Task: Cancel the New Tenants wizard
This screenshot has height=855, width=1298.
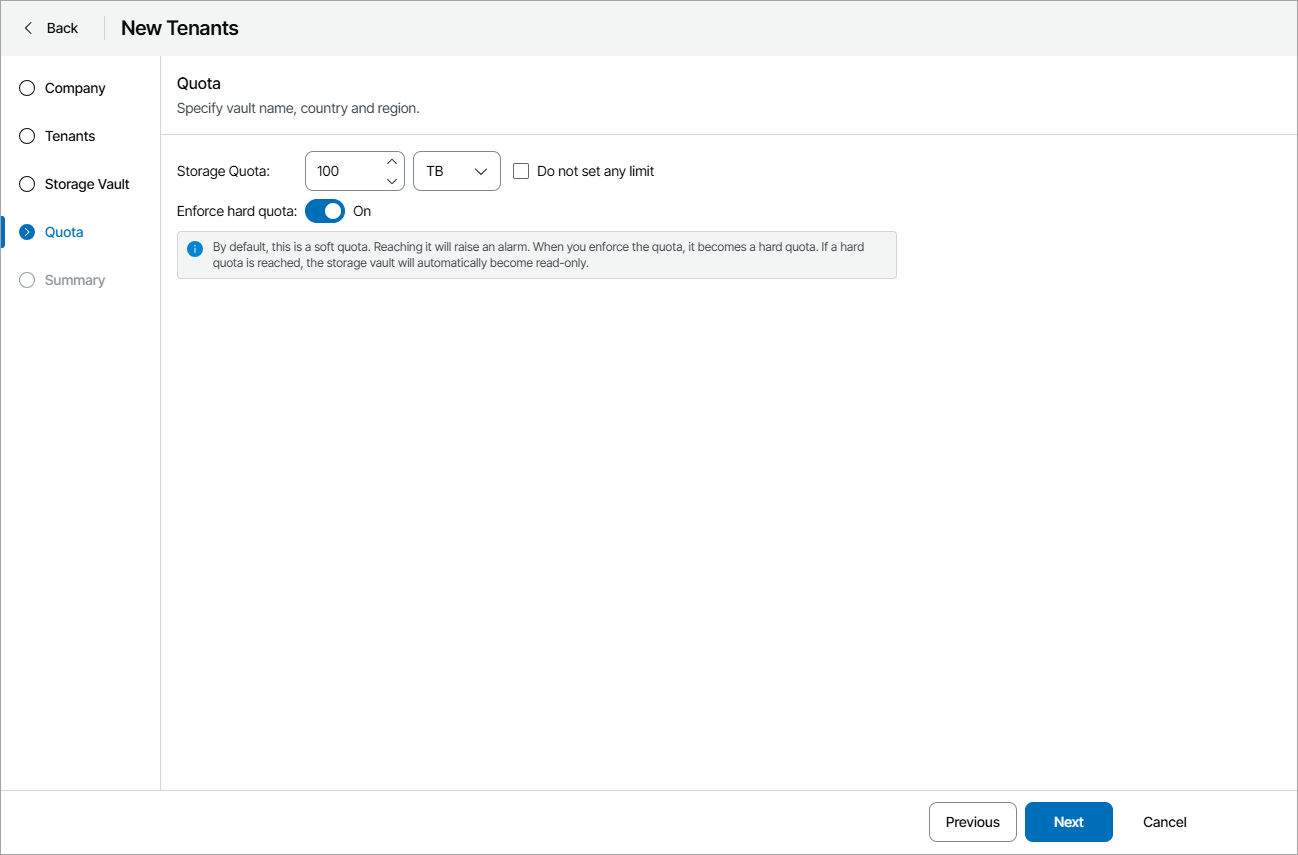Action: (1164, 821)
